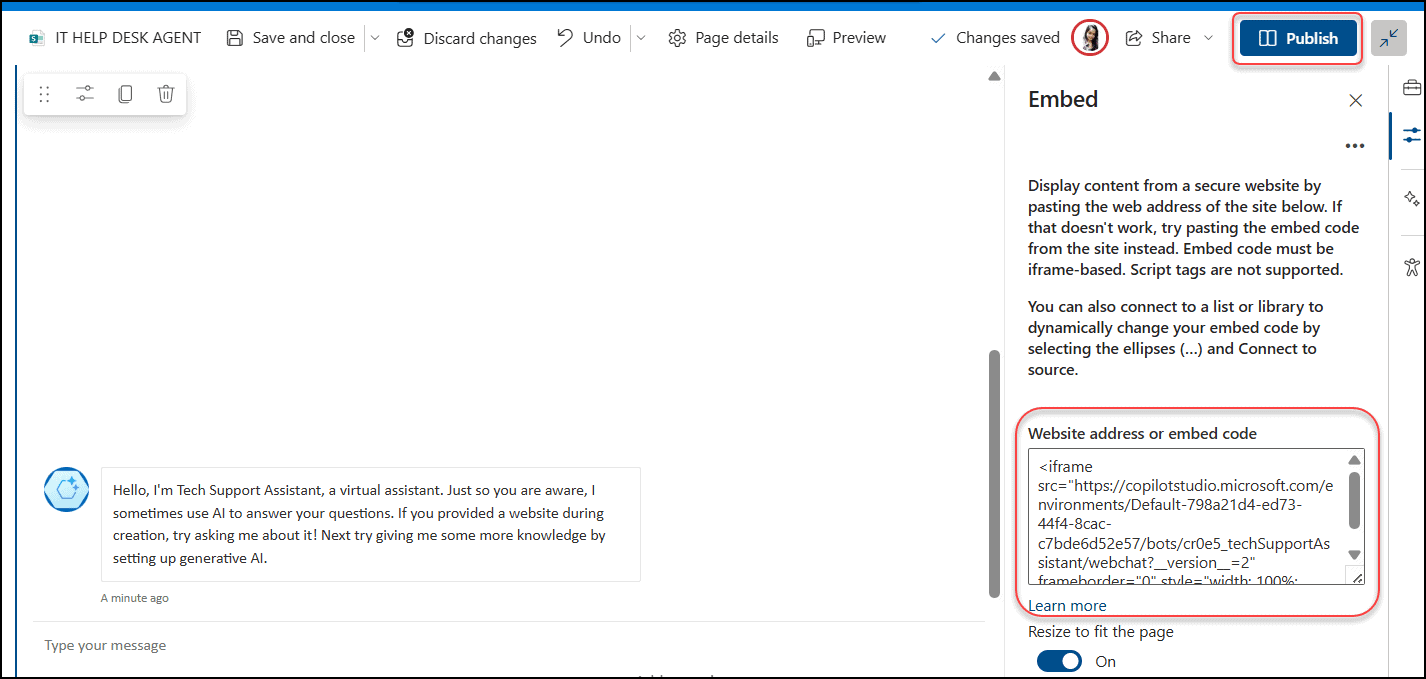Click the Copilot sparkle icon in right rail
Screen dimensions: 1426x679
point(1411,198)
